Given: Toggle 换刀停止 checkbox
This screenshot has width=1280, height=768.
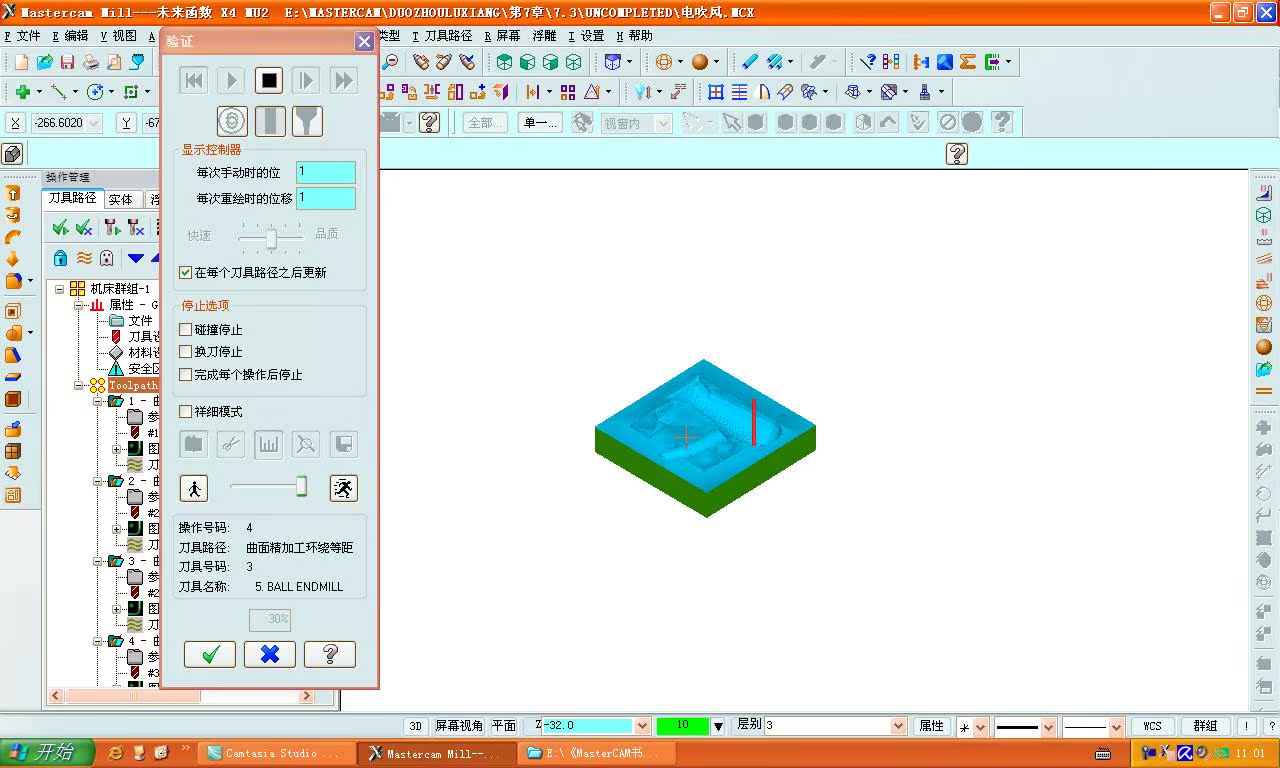Looking at the screenshot, I should pyautogui.click(x=186, y=351).
